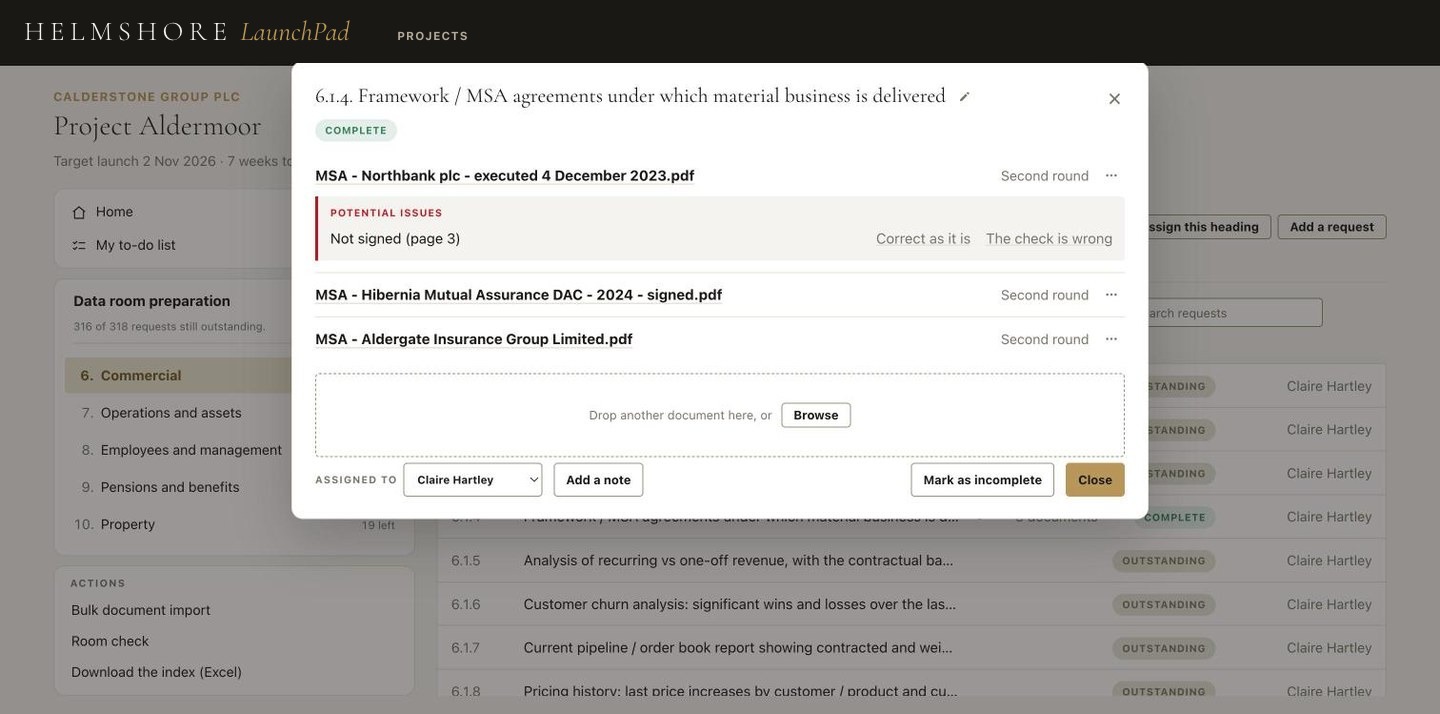The height and width of the screenshot is (714, 1440).
Task: Open MSA - Hibernia Mutual Assurance DAC PDF
Action: pos(519,294)
